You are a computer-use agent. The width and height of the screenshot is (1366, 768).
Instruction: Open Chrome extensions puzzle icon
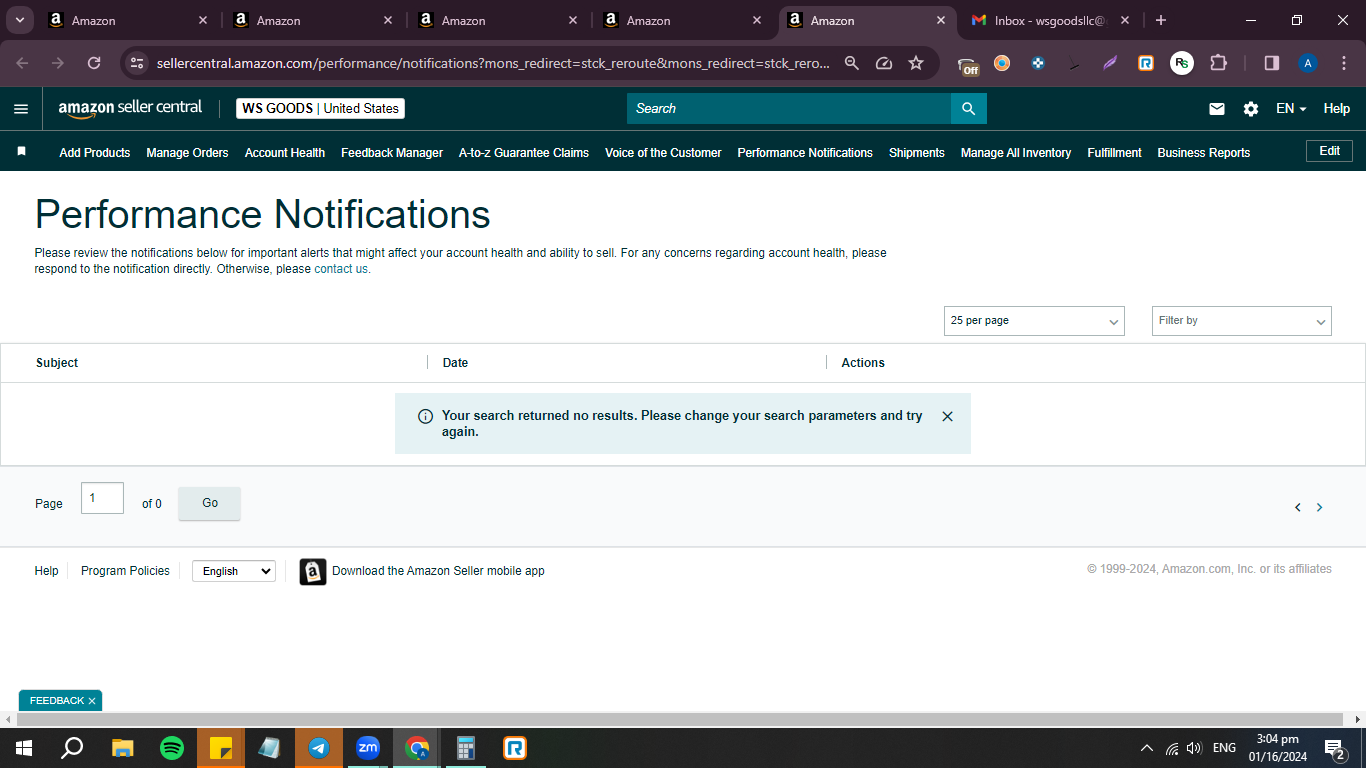(1218, 63)
